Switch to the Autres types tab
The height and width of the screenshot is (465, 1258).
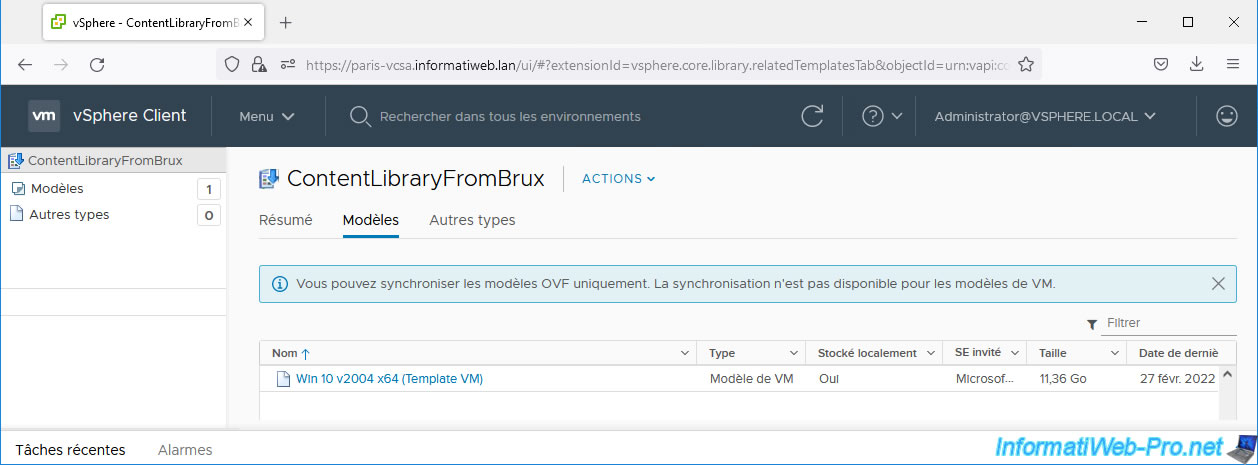pos(472,220)
